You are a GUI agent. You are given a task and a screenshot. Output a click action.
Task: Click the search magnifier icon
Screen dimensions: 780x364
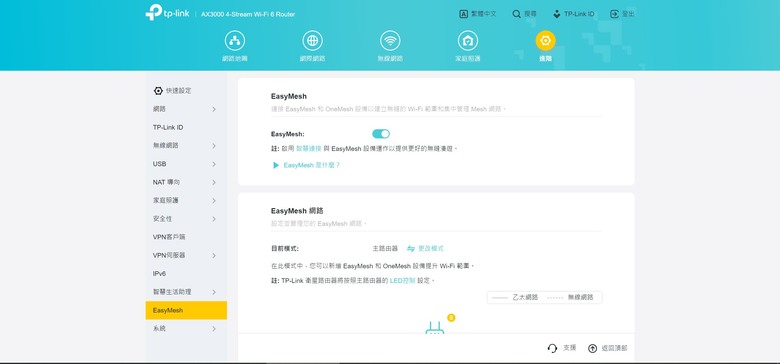pyautogui.click(x=516, y=14)
